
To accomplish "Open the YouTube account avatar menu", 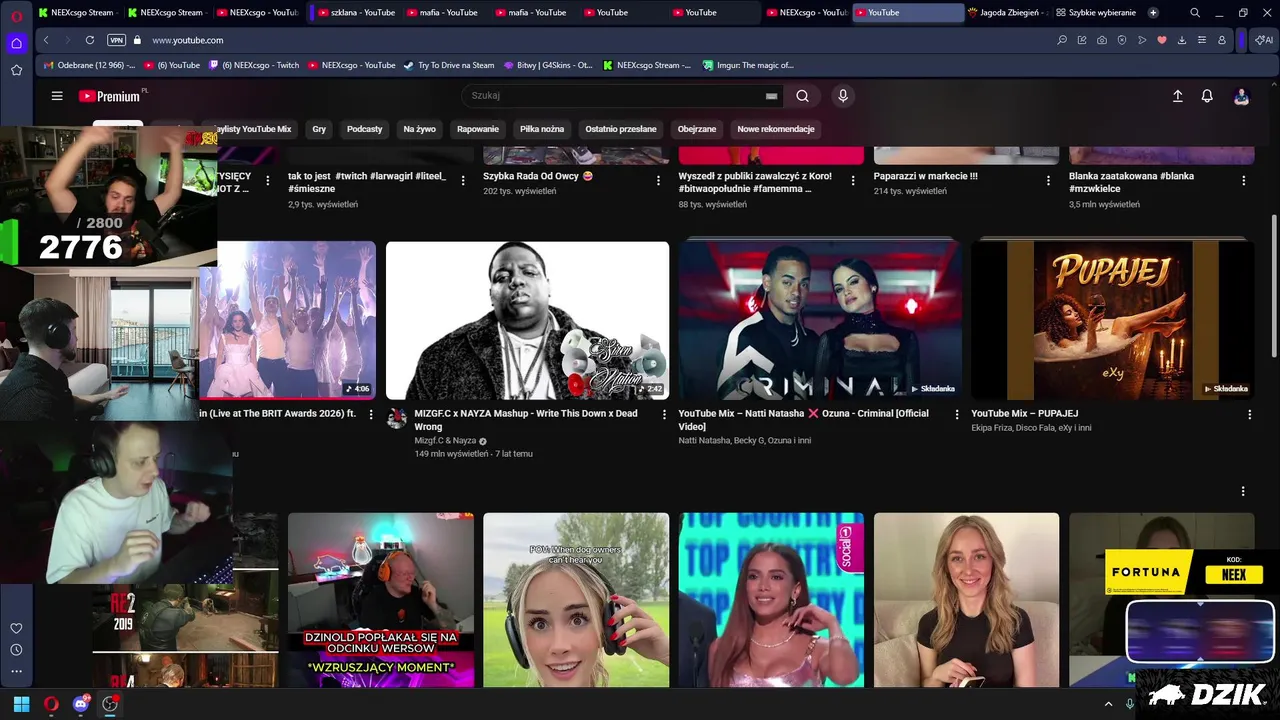I will [1241, 96].
